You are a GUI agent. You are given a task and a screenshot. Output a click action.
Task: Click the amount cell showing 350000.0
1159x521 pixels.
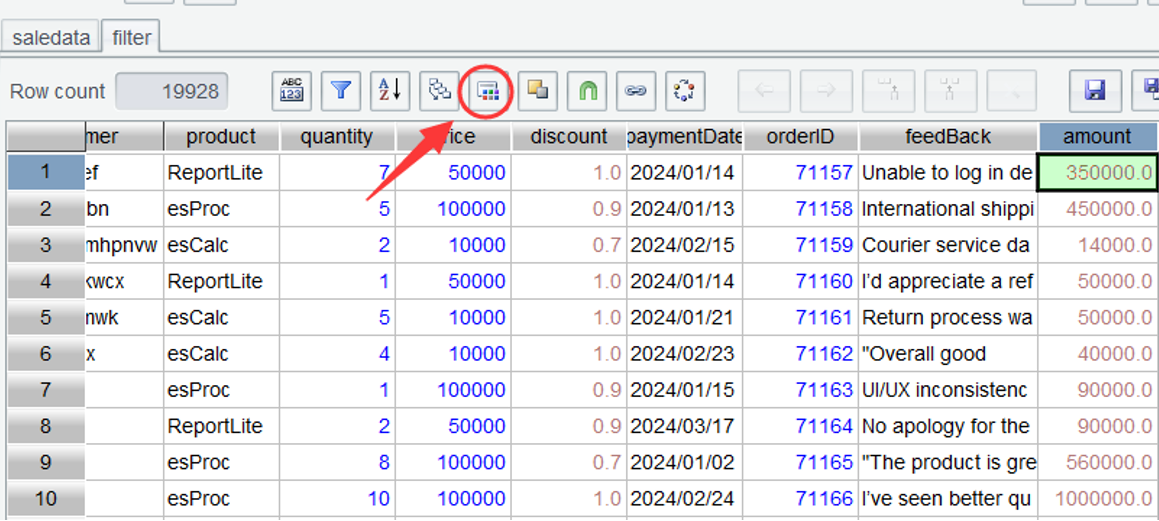1097,173
